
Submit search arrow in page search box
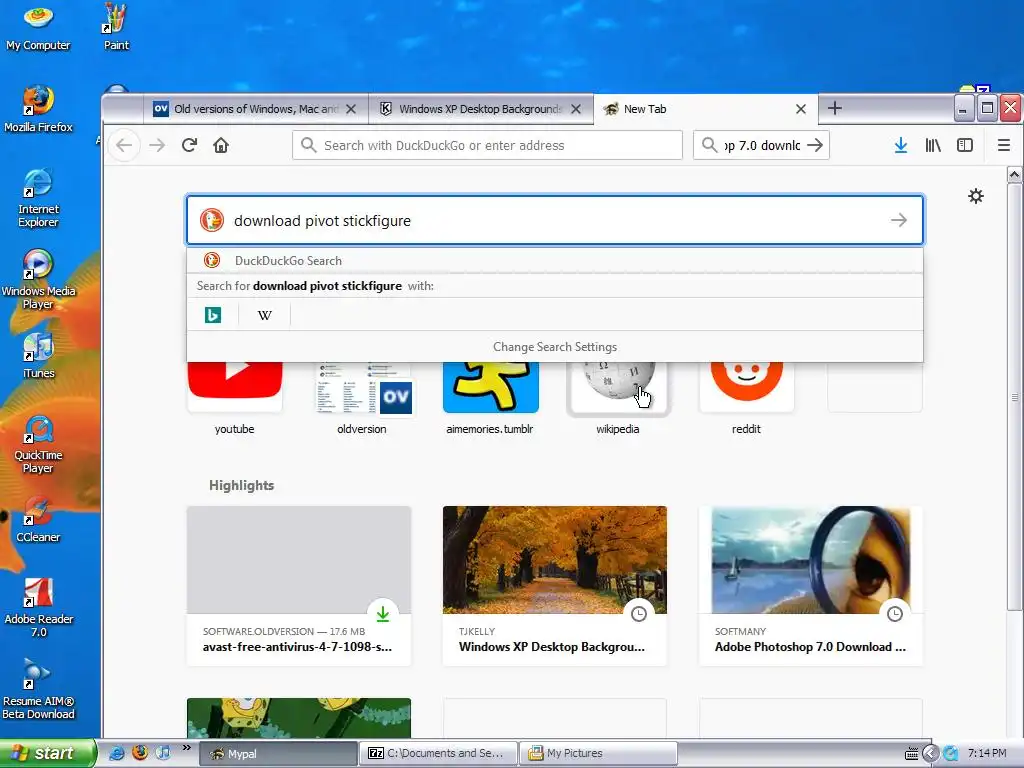(899, 220)
